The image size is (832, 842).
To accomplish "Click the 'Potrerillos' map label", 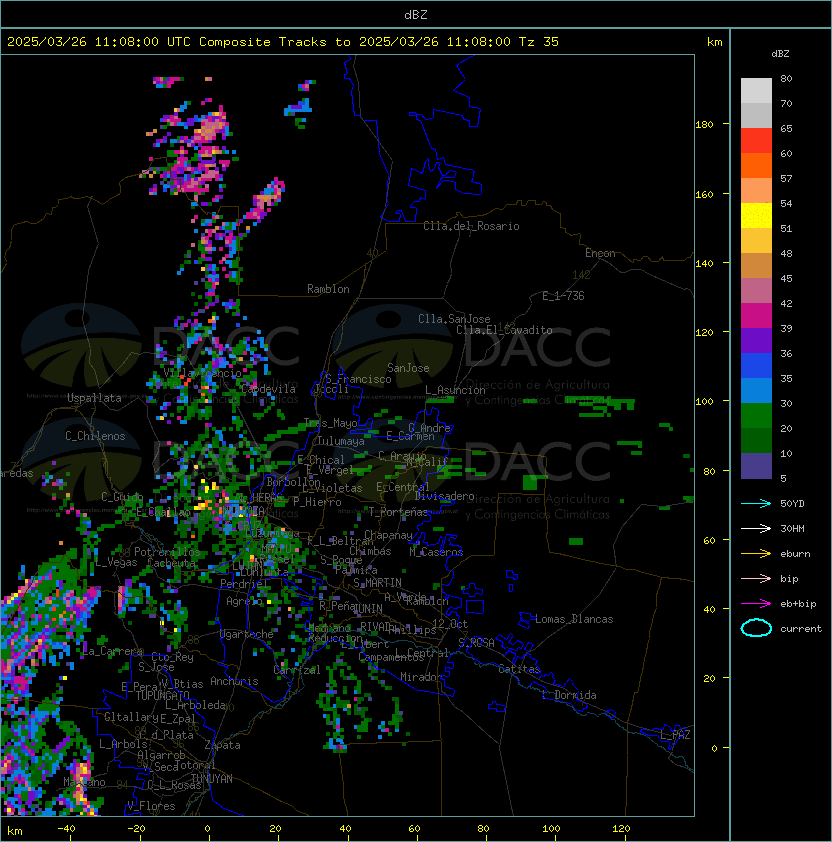I will [167, 552].
